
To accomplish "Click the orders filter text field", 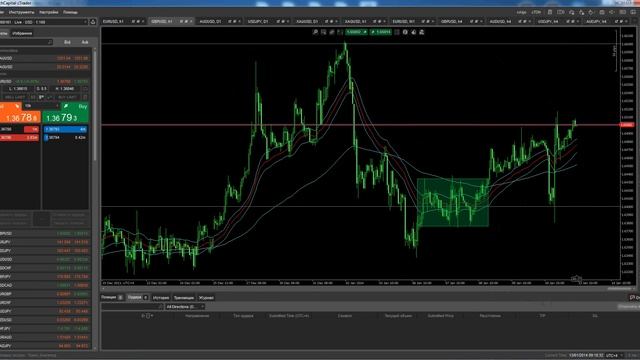I will (x=132, y=307).
